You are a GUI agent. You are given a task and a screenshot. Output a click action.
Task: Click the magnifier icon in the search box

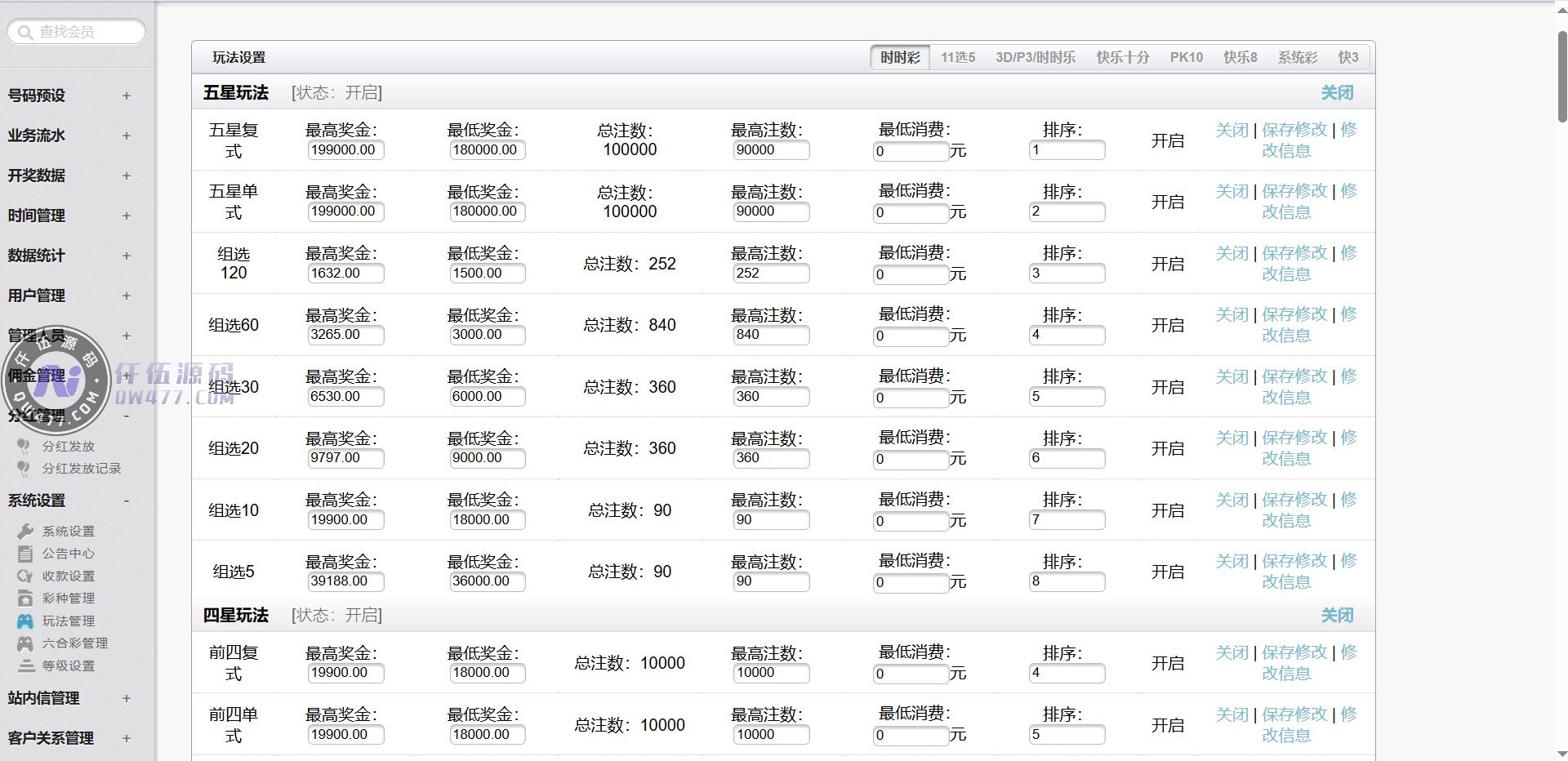[25, 33]
